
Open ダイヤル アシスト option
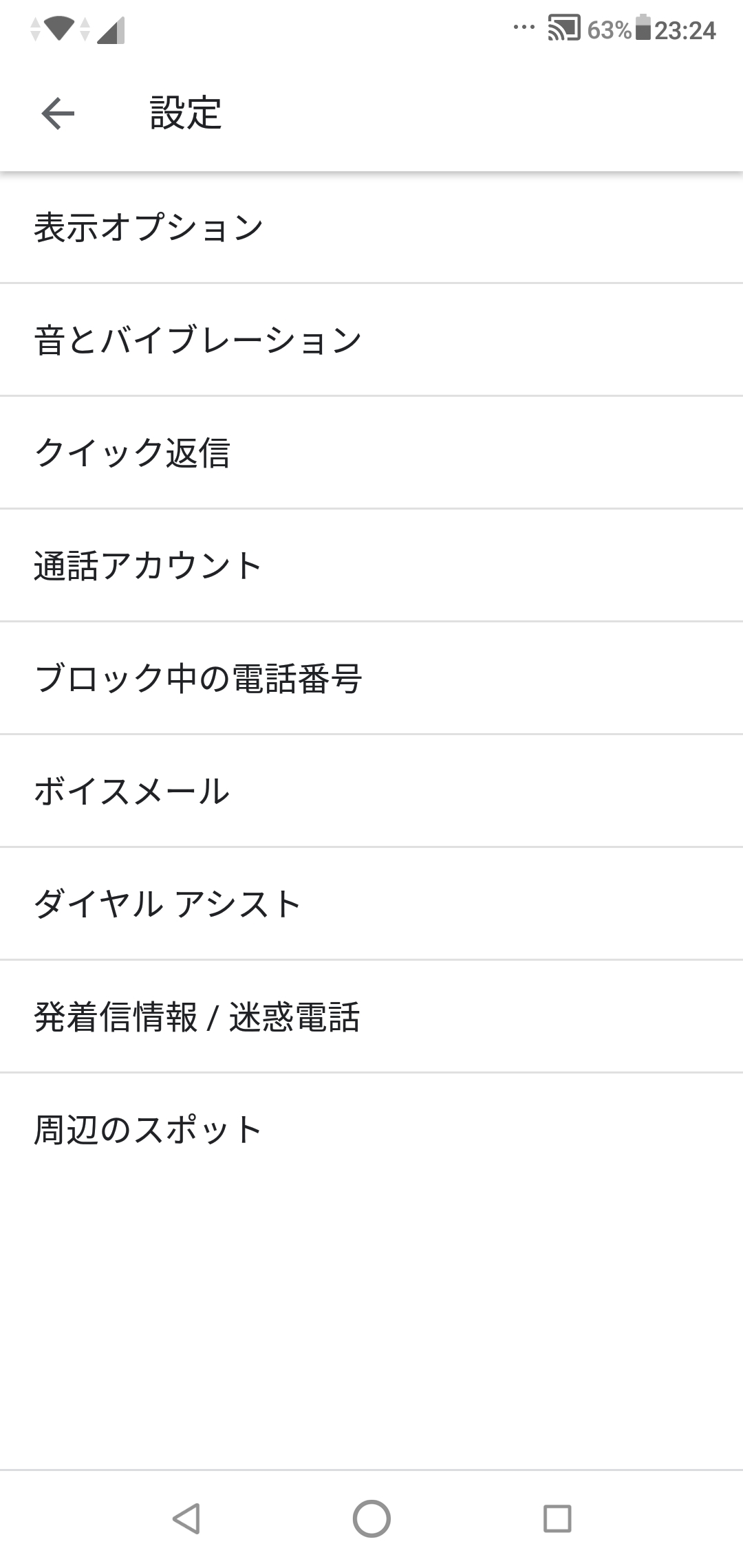point(371,904)
